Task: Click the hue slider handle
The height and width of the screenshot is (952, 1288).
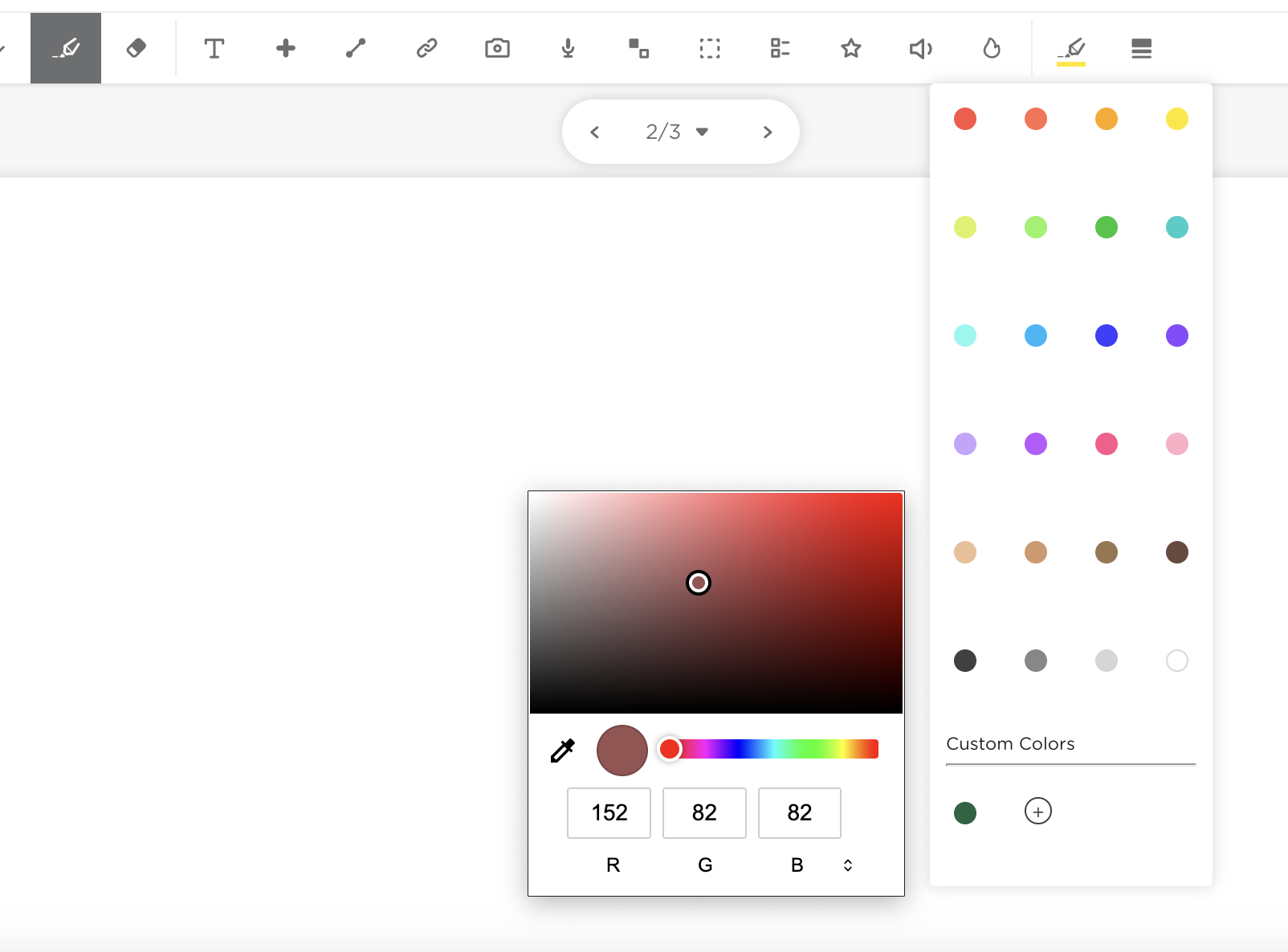Action: coord(670,749)
